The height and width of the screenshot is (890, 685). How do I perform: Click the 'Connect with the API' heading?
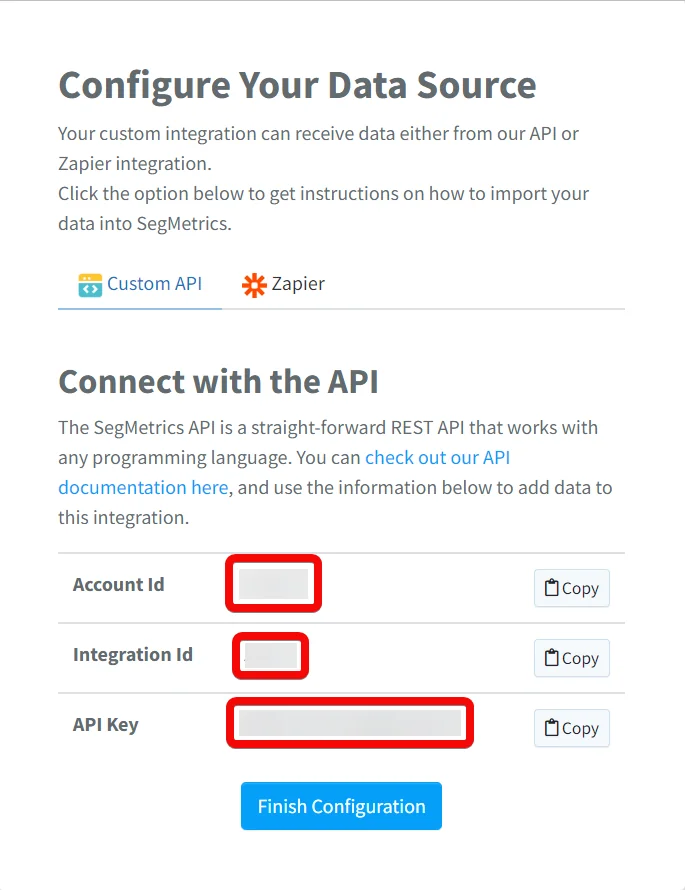pyautogui.click(x=218, y=381)
